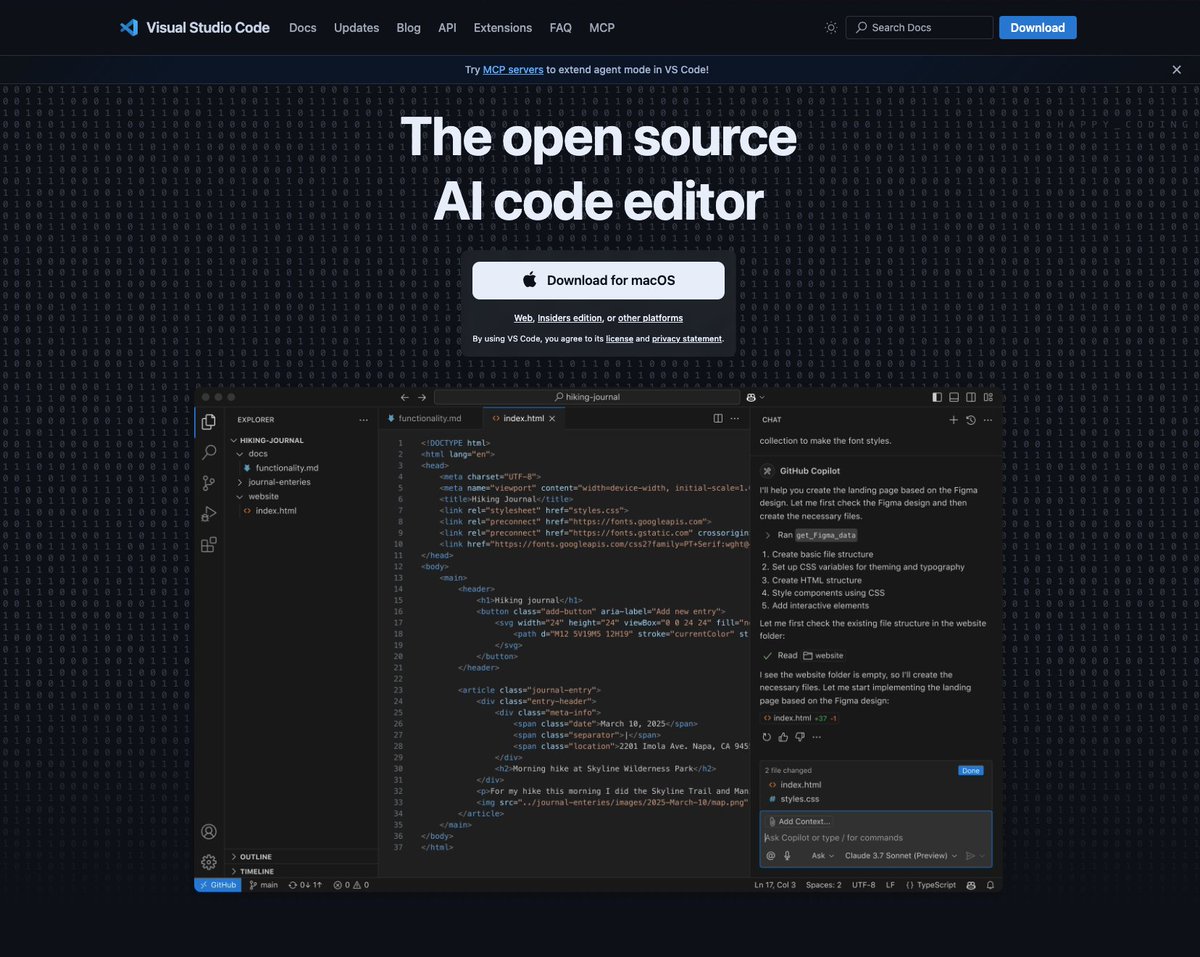Viewport: 1200px width, 957px height.
Task: Open the send options chevron in chat
Action: click(x=982, y=855)
